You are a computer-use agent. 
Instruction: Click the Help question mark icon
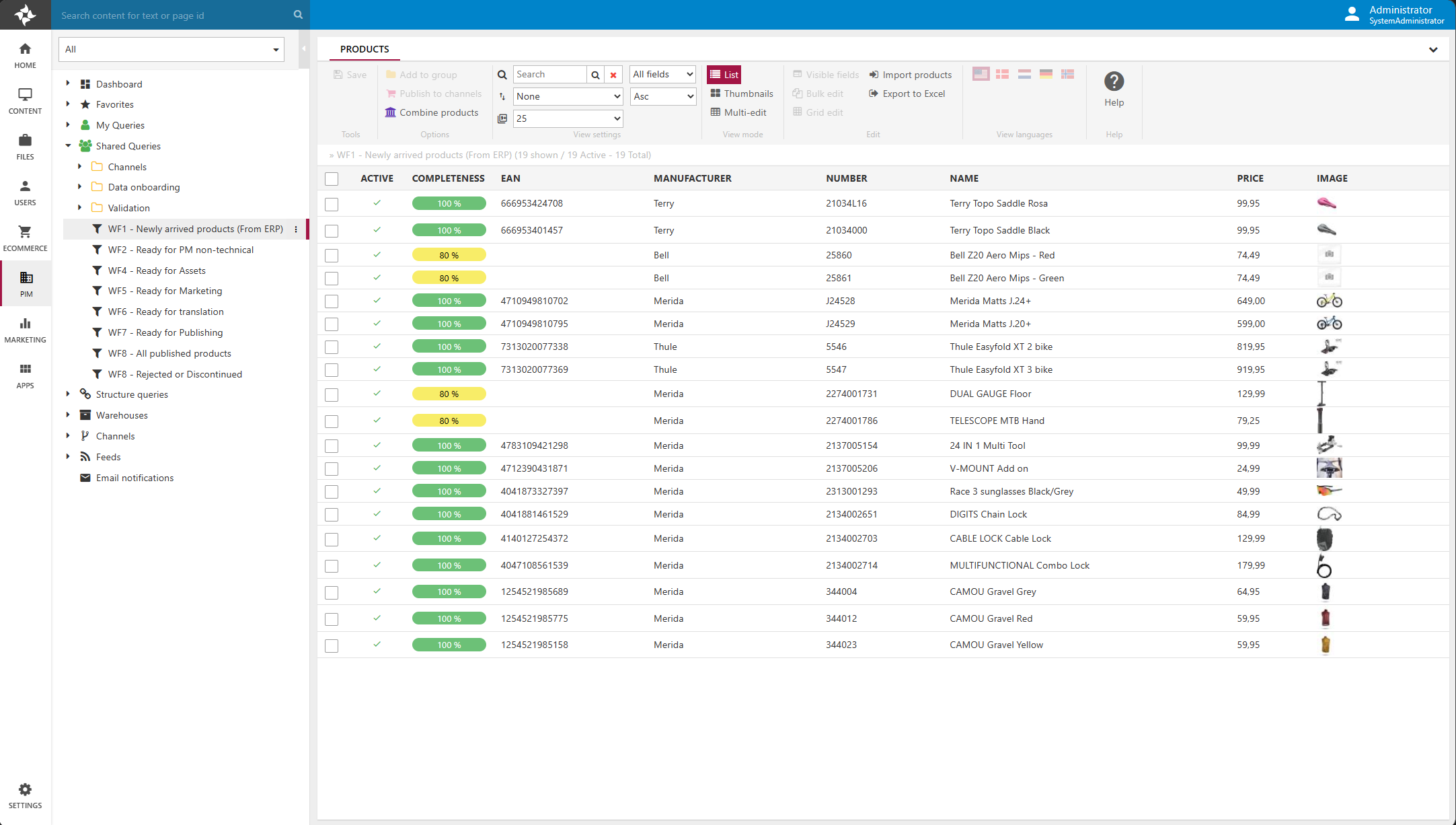click(1114, 81)
